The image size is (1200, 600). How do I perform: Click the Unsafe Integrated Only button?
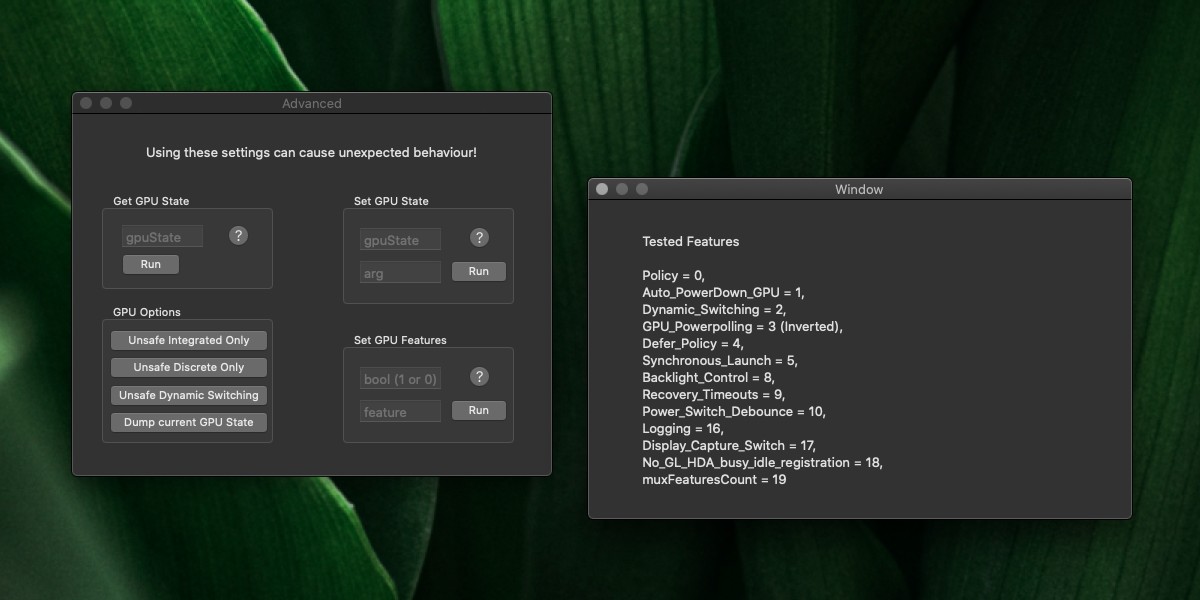click(189, 341)
